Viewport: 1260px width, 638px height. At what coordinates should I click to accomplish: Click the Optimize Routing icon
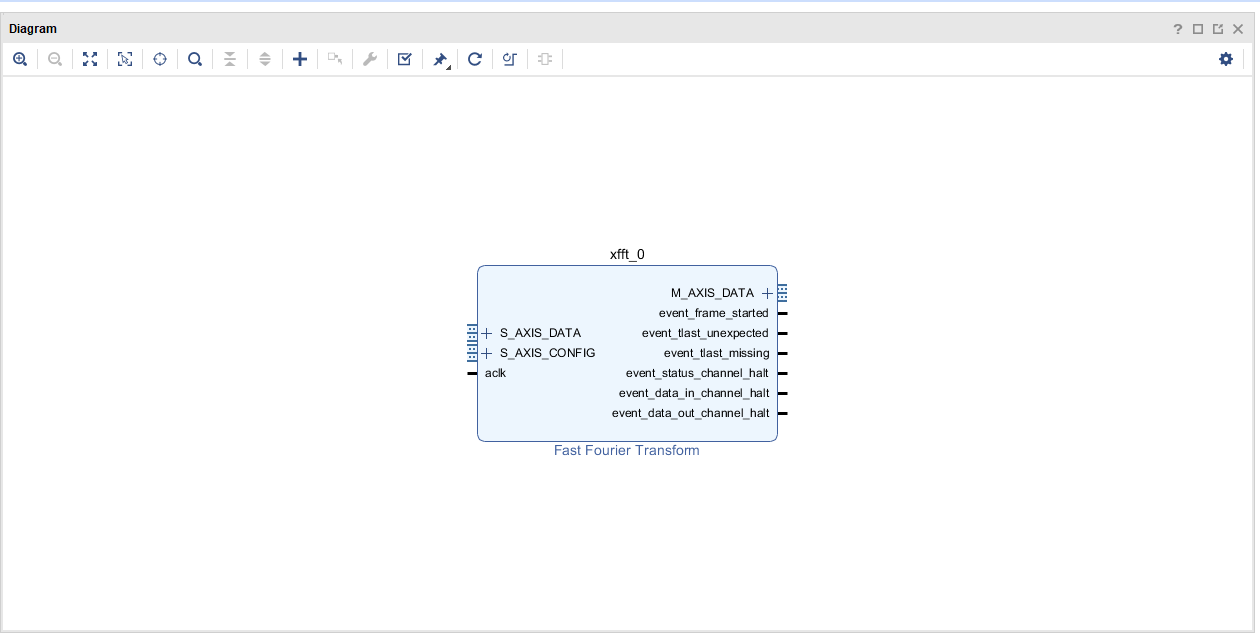point(510,59)
